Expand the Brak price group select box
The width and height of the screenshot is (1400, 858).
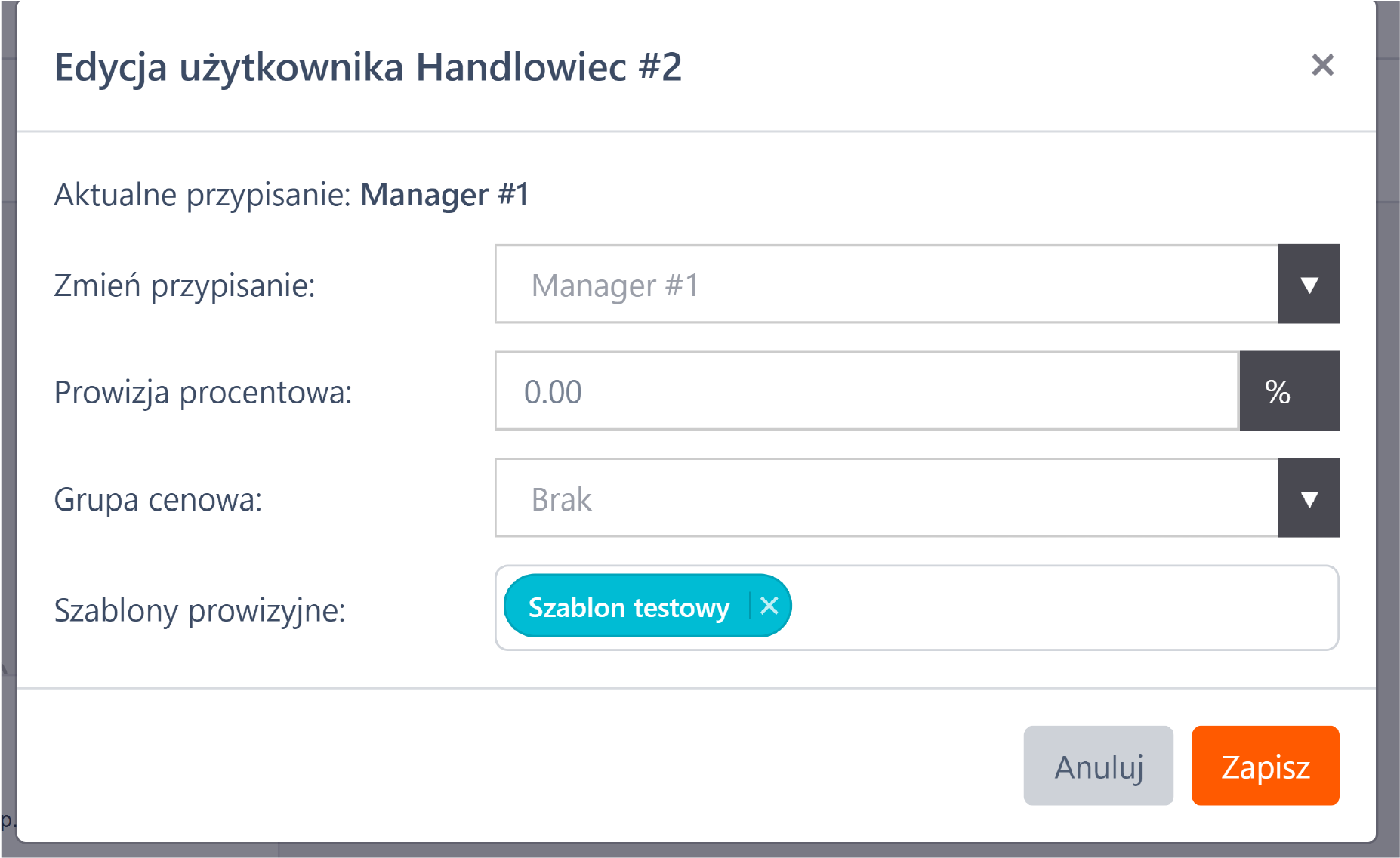click(x=885, y=498)
